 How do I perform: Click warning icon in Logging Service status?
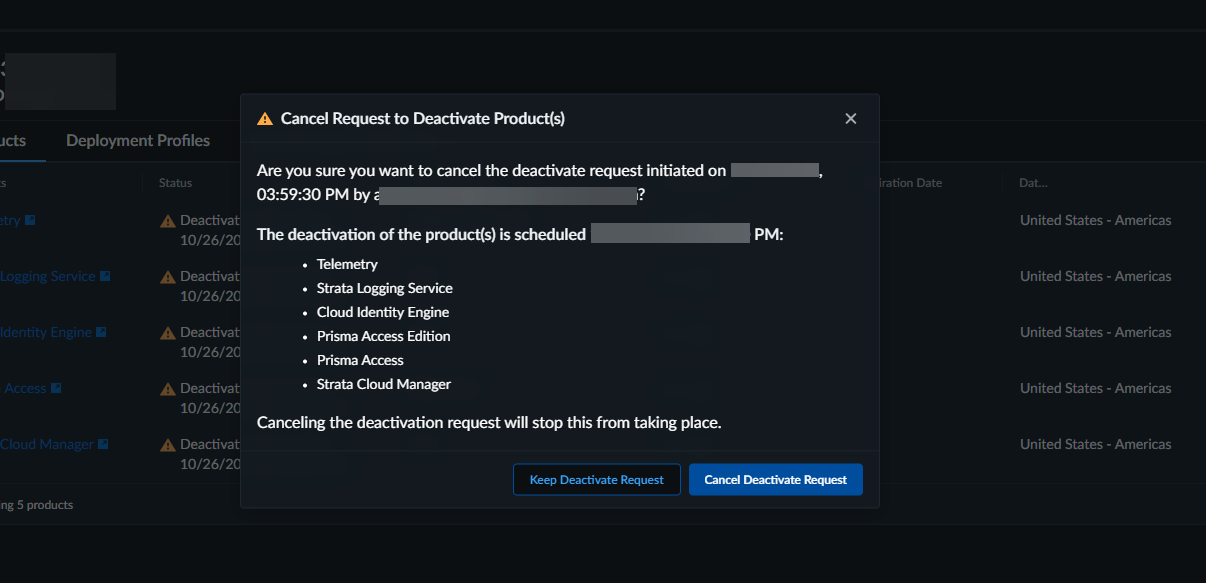[168, 277]
